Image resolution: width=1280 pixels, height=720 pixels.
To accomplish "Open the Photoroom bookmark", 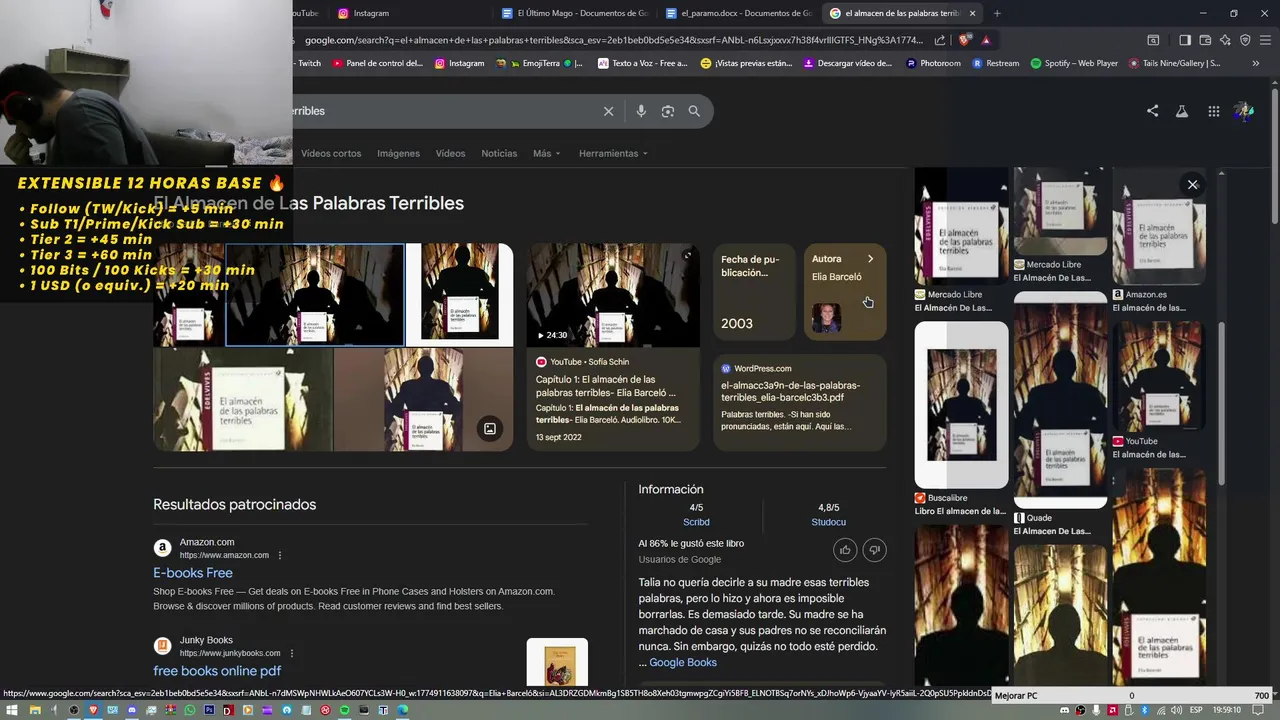I will point(933,63).
